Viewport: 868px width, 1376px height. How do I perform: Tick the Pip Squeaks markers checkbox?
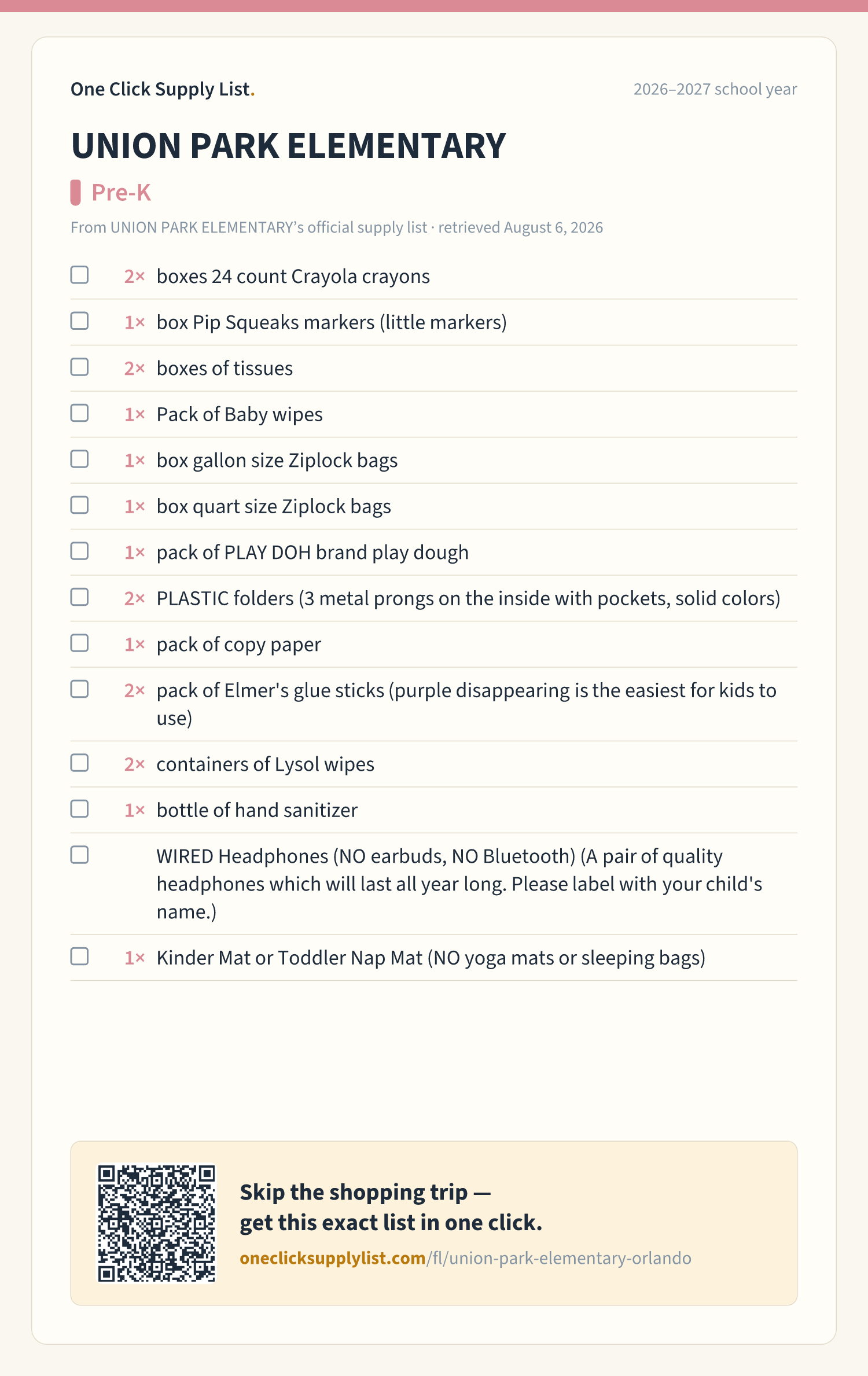(79, 321)
